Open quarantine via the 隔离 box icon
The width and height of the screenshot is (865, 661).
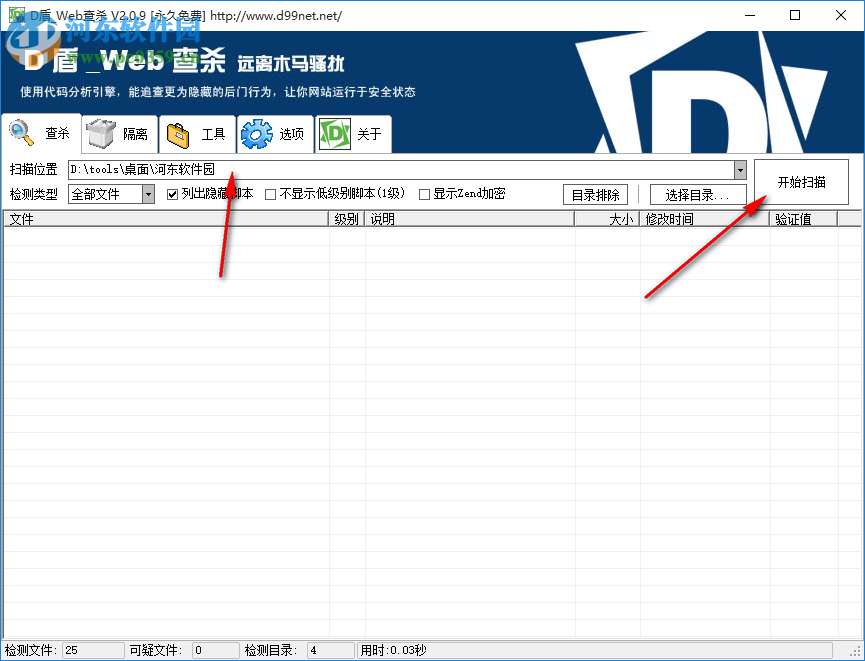97,132
